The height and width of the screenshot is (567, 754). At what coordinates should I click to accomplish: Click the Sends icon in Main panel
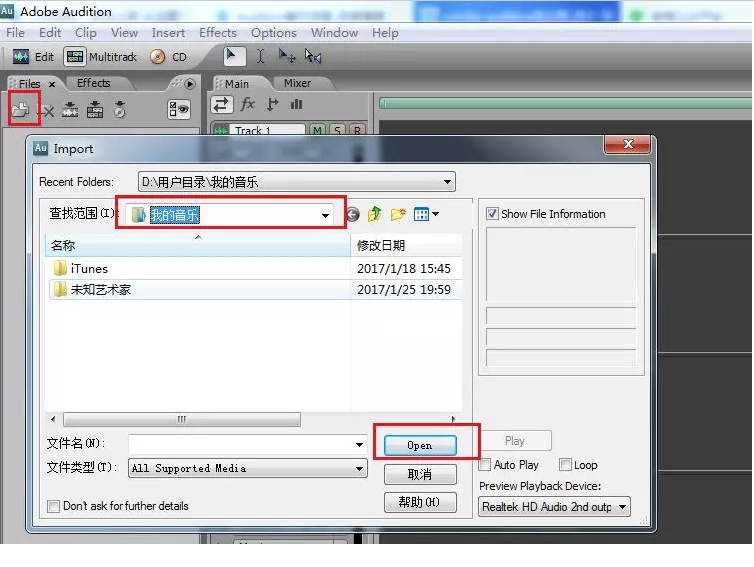tap(272, 104)
